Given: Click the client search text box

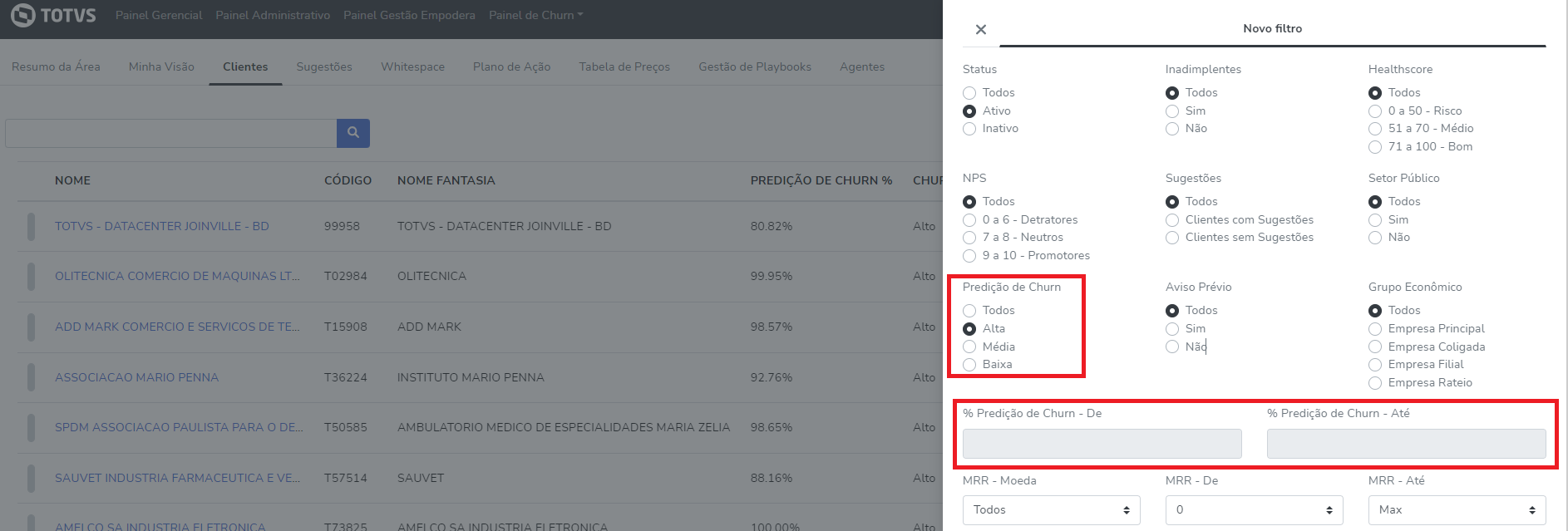Looking at the screenshot, I should click(x=171, y=133).
